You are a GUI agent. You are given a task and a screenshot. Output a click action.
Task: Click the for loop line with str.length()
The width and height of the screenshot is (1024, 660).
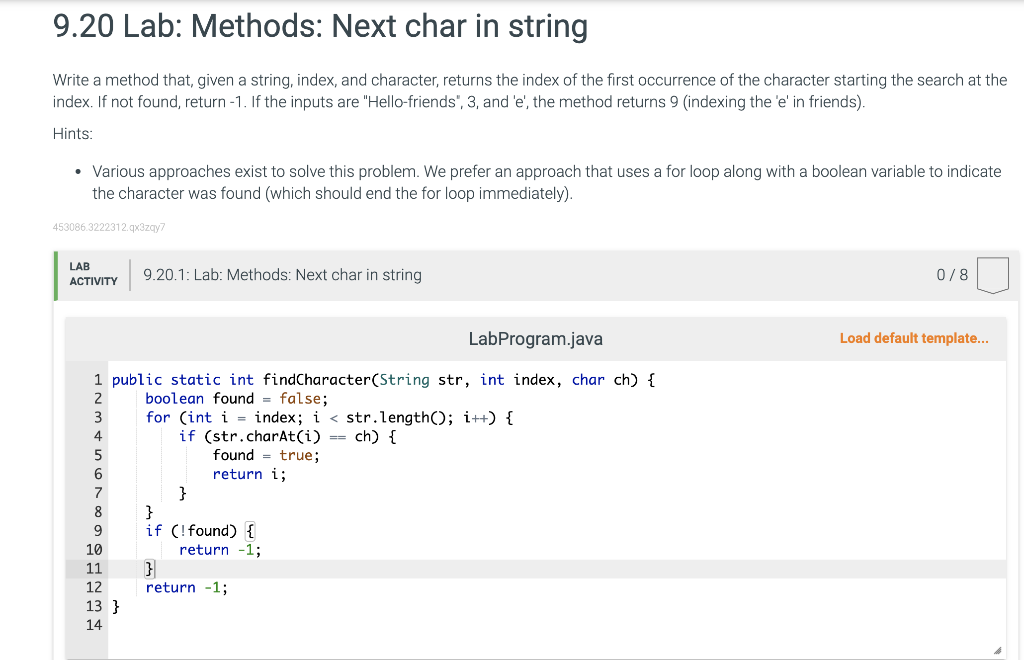point(329,418)
